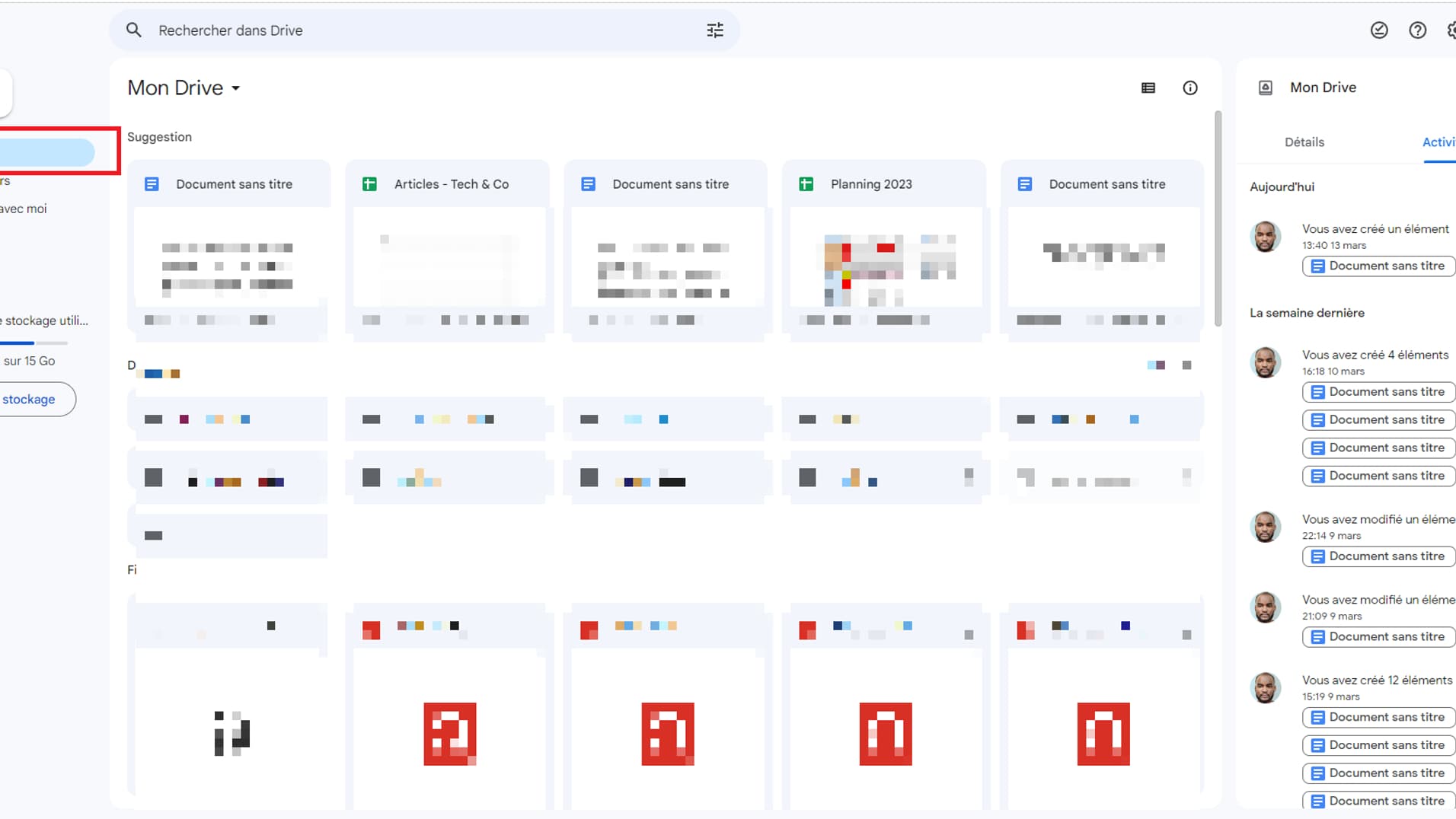Image resolution: width=1456 pixels, height=819 pixels.
Task: Open advanced search filter options icon
Action: point(714,30)
